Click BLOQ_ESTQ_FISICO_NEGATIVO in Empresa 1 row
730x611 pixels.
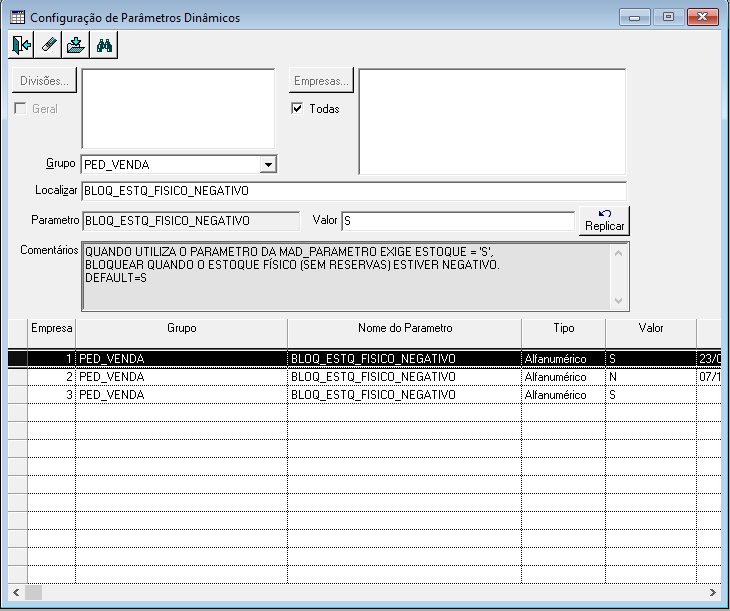point(373,359)
